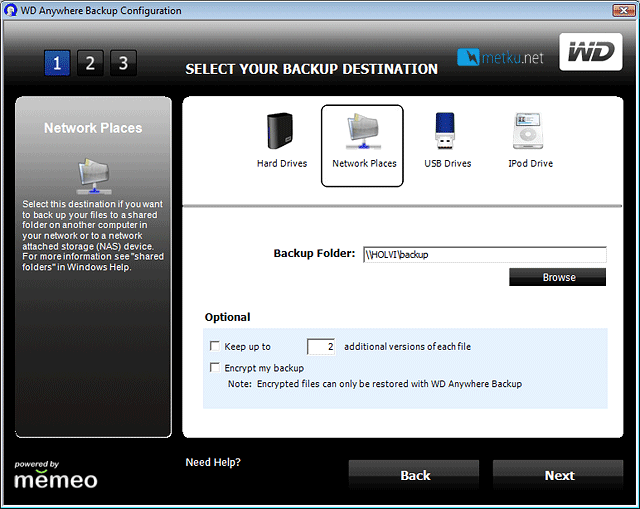Image resolution: width=640 pixels, height=509 pixels.
Task: Go to wizard step 3
Action: (123, 63)
